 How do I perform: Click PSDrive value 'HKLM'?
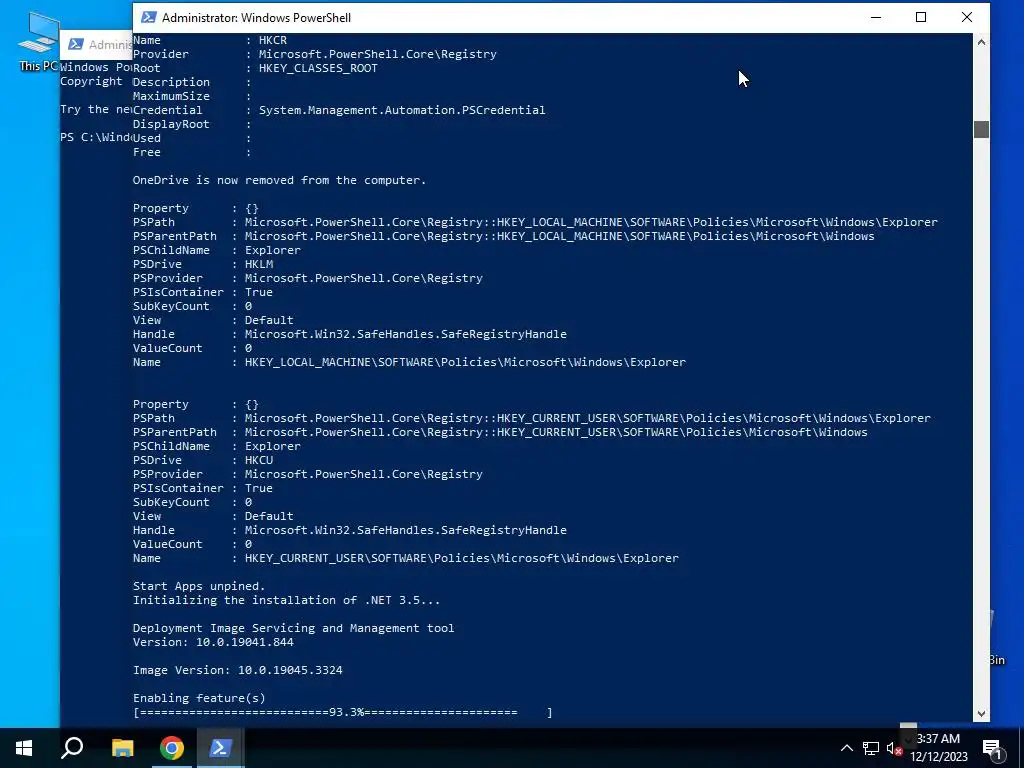click(x=259, y=264)
